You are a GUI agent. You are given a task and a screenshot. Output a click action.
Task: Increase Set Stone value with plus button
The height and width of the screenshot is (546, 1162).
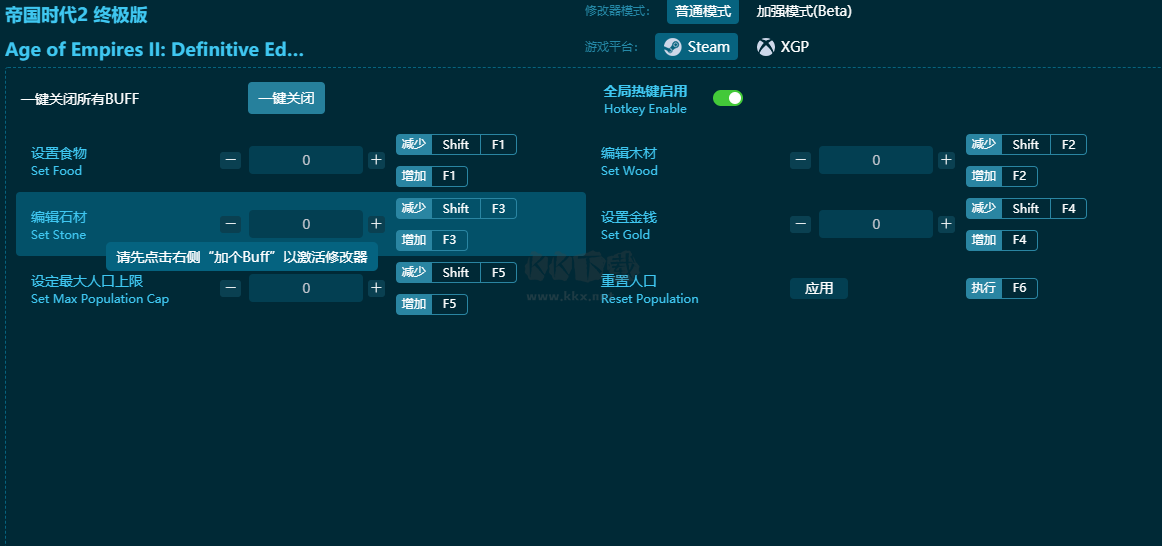[x=376, y=224]
